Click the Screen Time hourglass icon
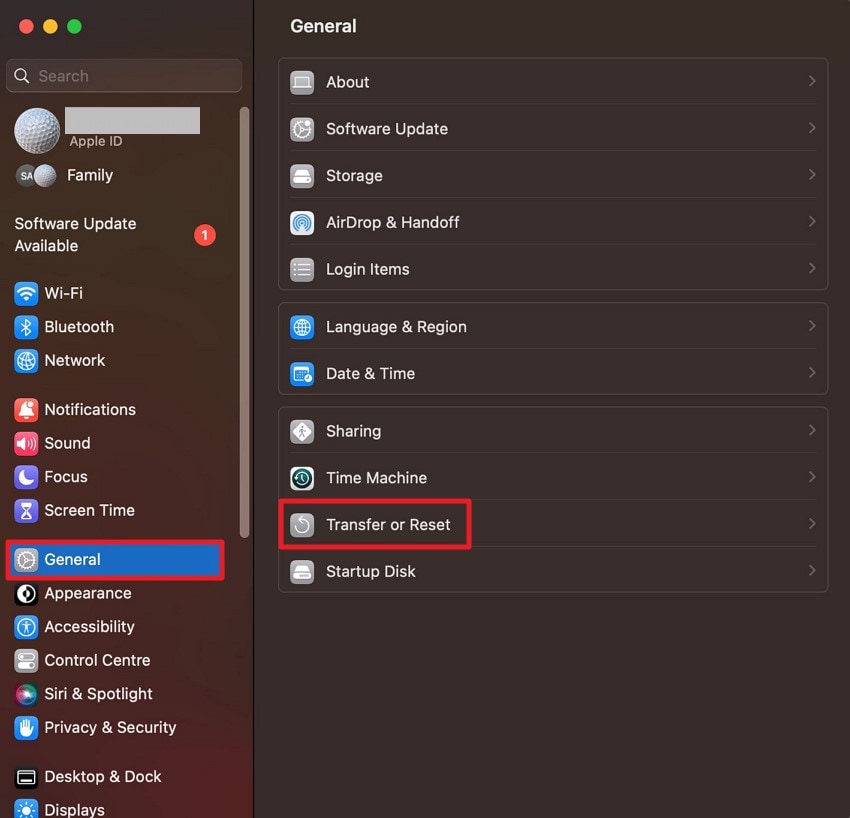 point(26,511)
